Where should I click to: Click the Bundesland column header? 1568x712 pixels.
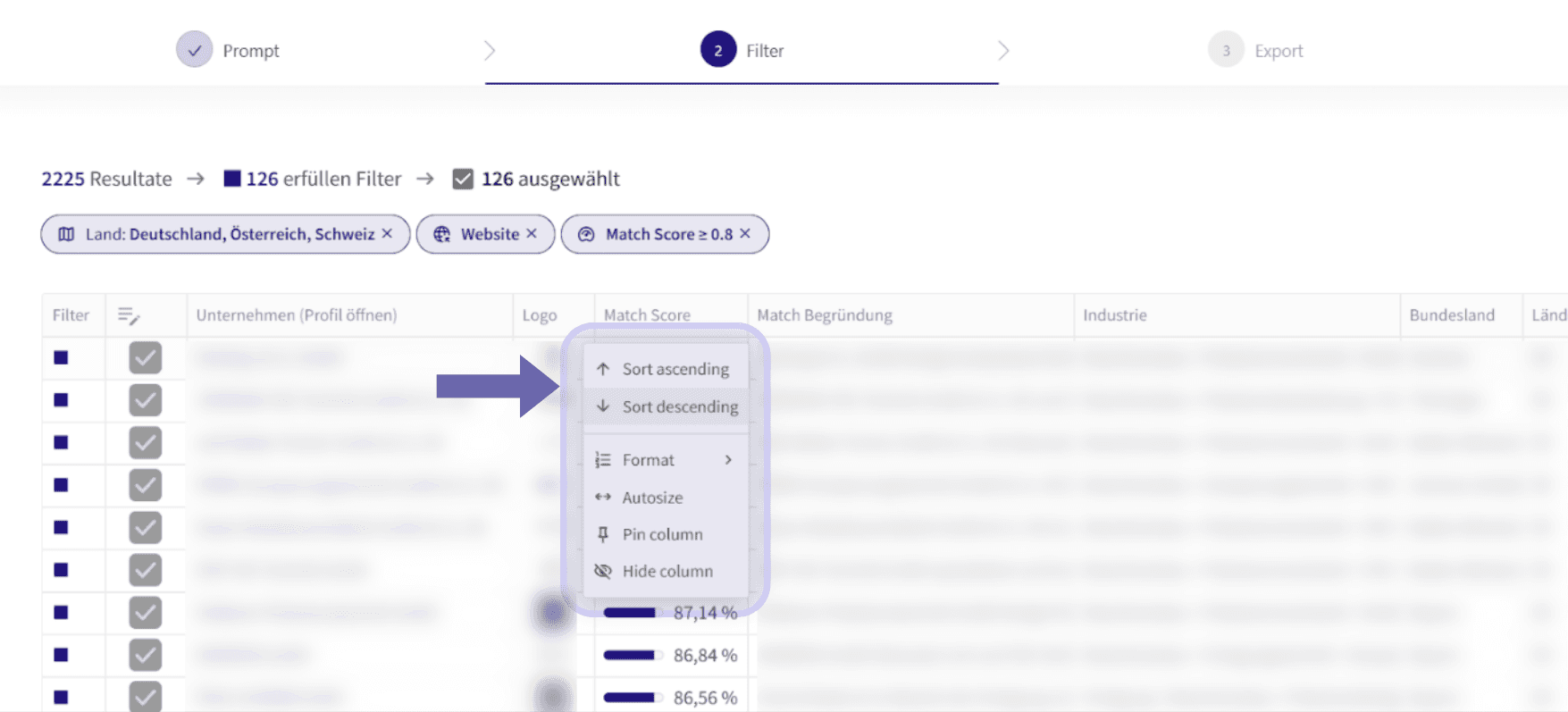(x=1461, y=315)
